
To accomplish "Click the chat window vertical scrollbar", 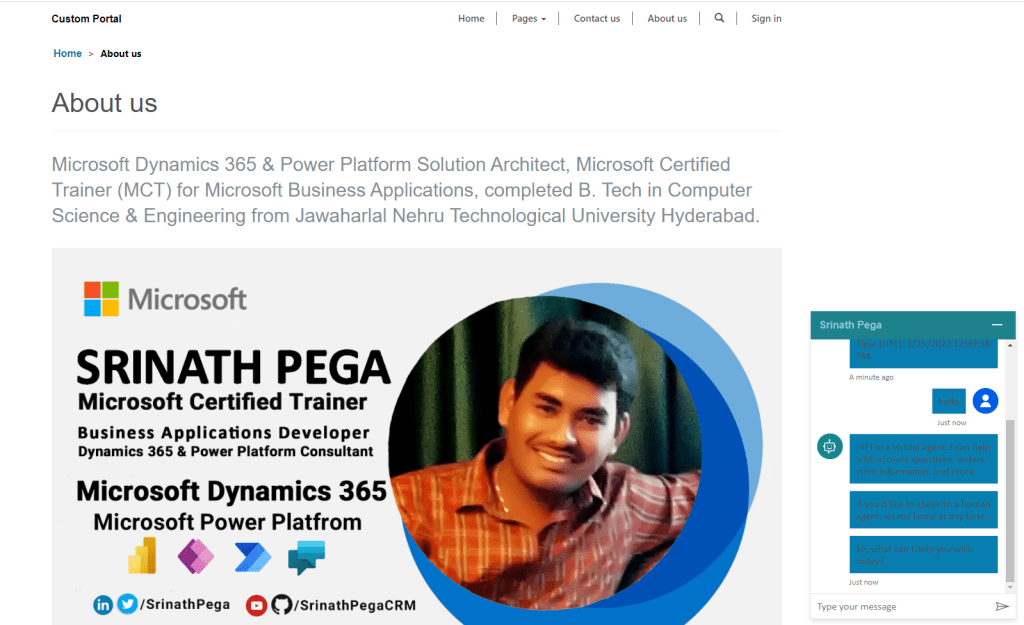I will coord(1009,500).
